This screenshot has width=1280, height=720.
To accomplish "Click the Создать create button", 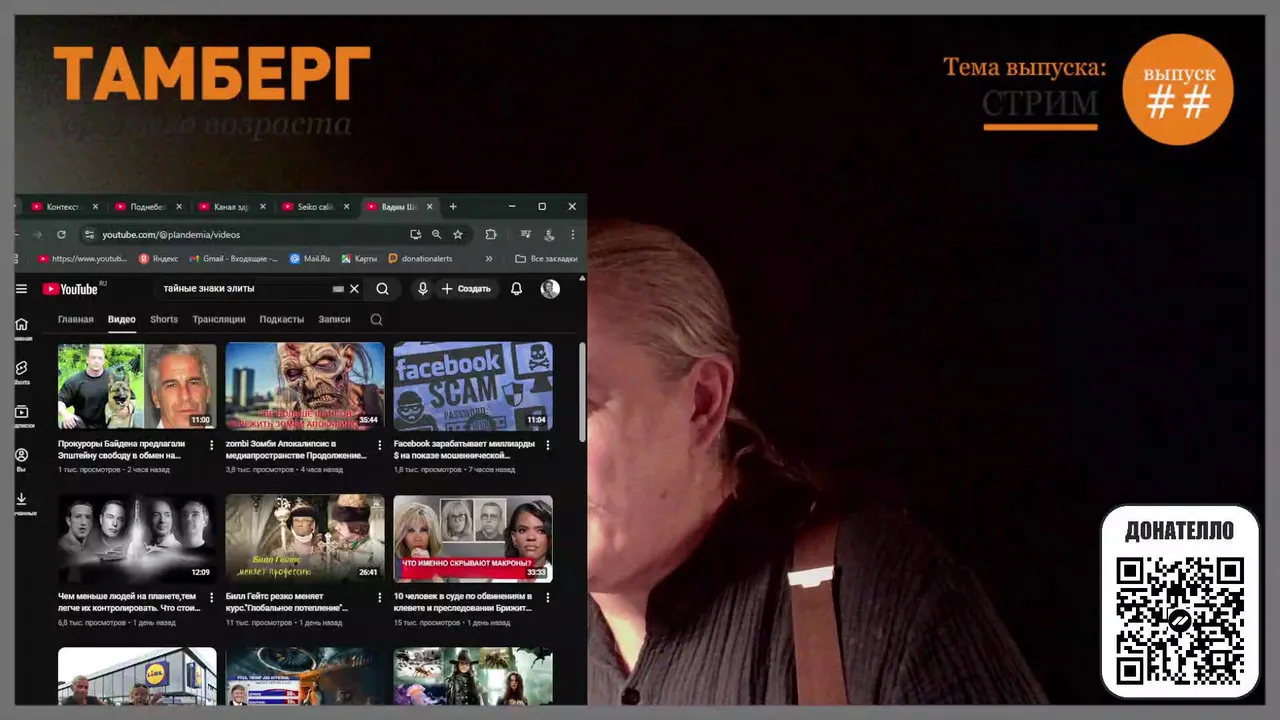I will tap(466, 289).
